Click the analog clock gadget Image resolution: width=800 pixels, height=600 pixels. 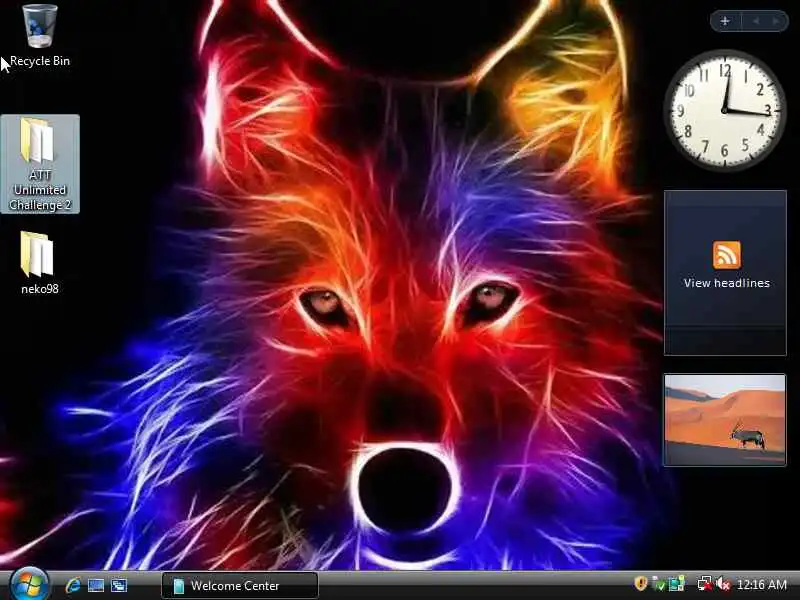724,110
